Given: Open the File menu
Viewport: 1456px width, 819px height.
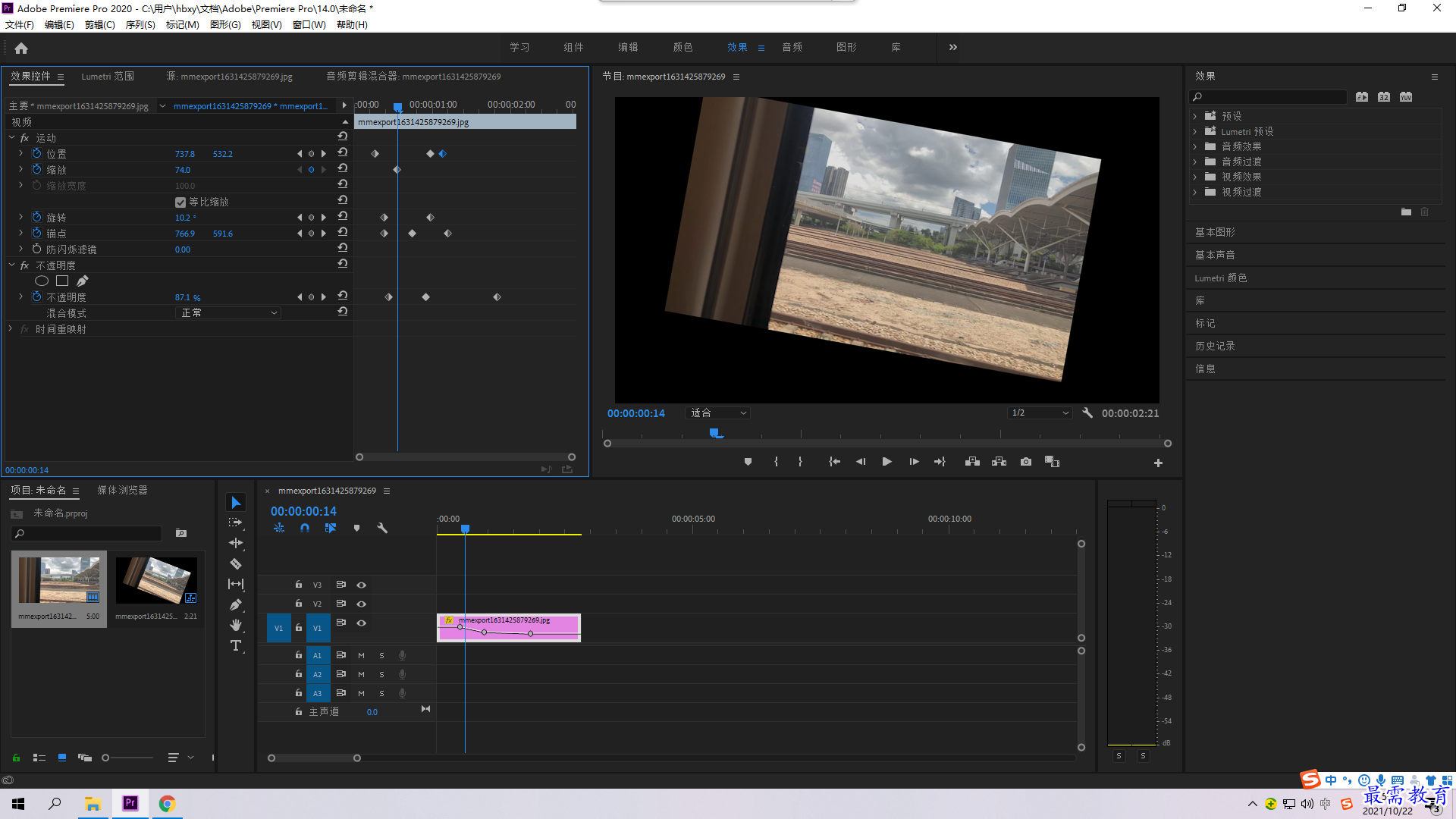Looking at the screenshot, I should pos(20,24).
